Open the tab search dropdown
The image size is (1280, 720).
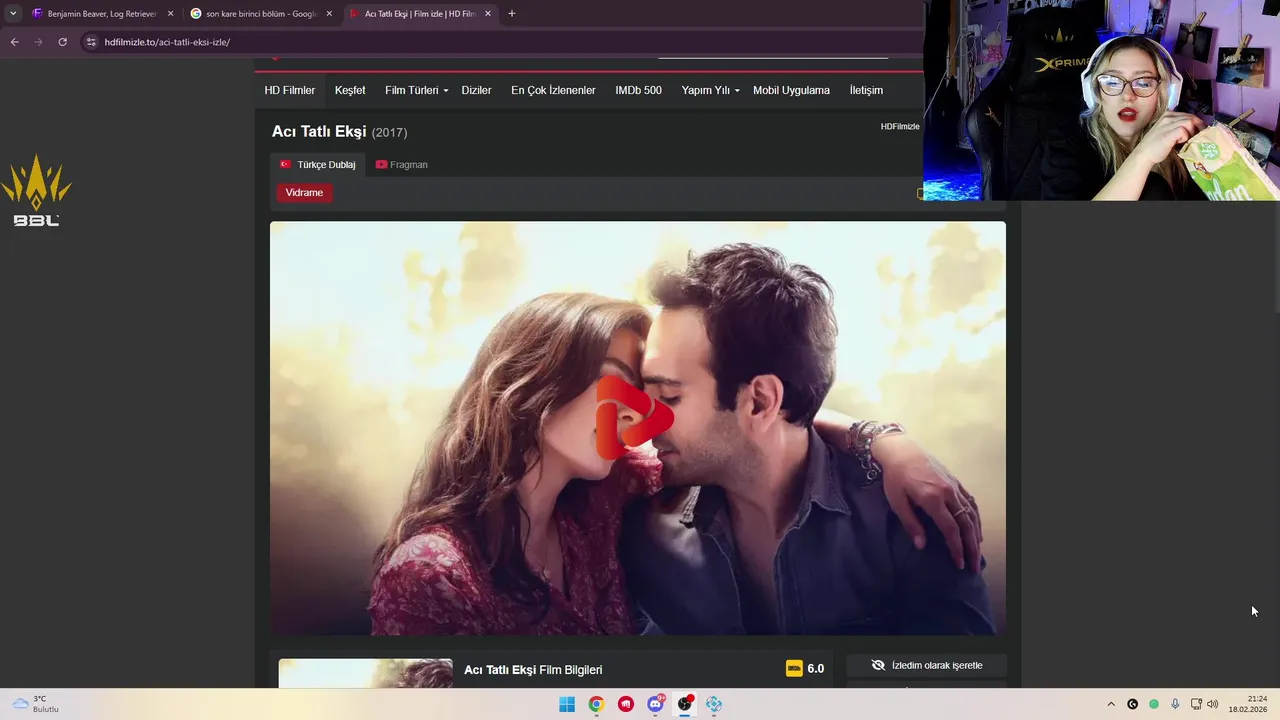[x=13, y=14]
